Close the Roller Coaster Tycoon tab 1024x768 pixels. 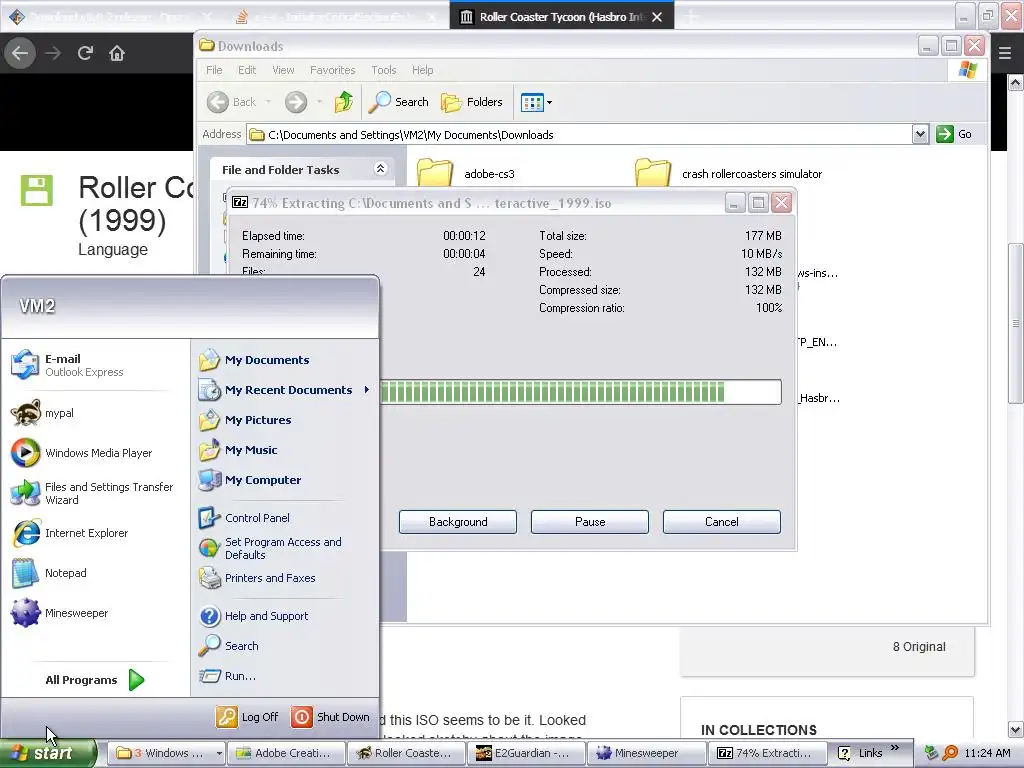[x=657, y=17]
